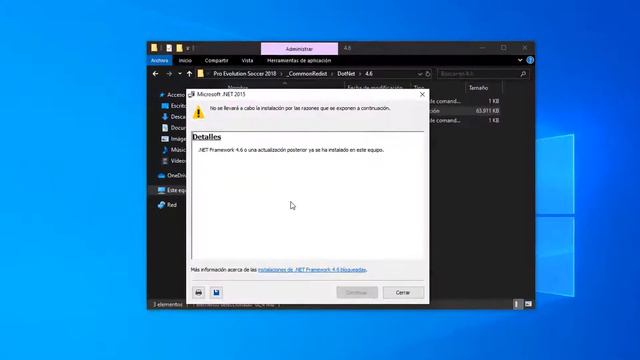This screenshot has height=360, width=640.
Task: Open the blocked .NET Framework 4.6 installations link
Action: pos(312,269)
